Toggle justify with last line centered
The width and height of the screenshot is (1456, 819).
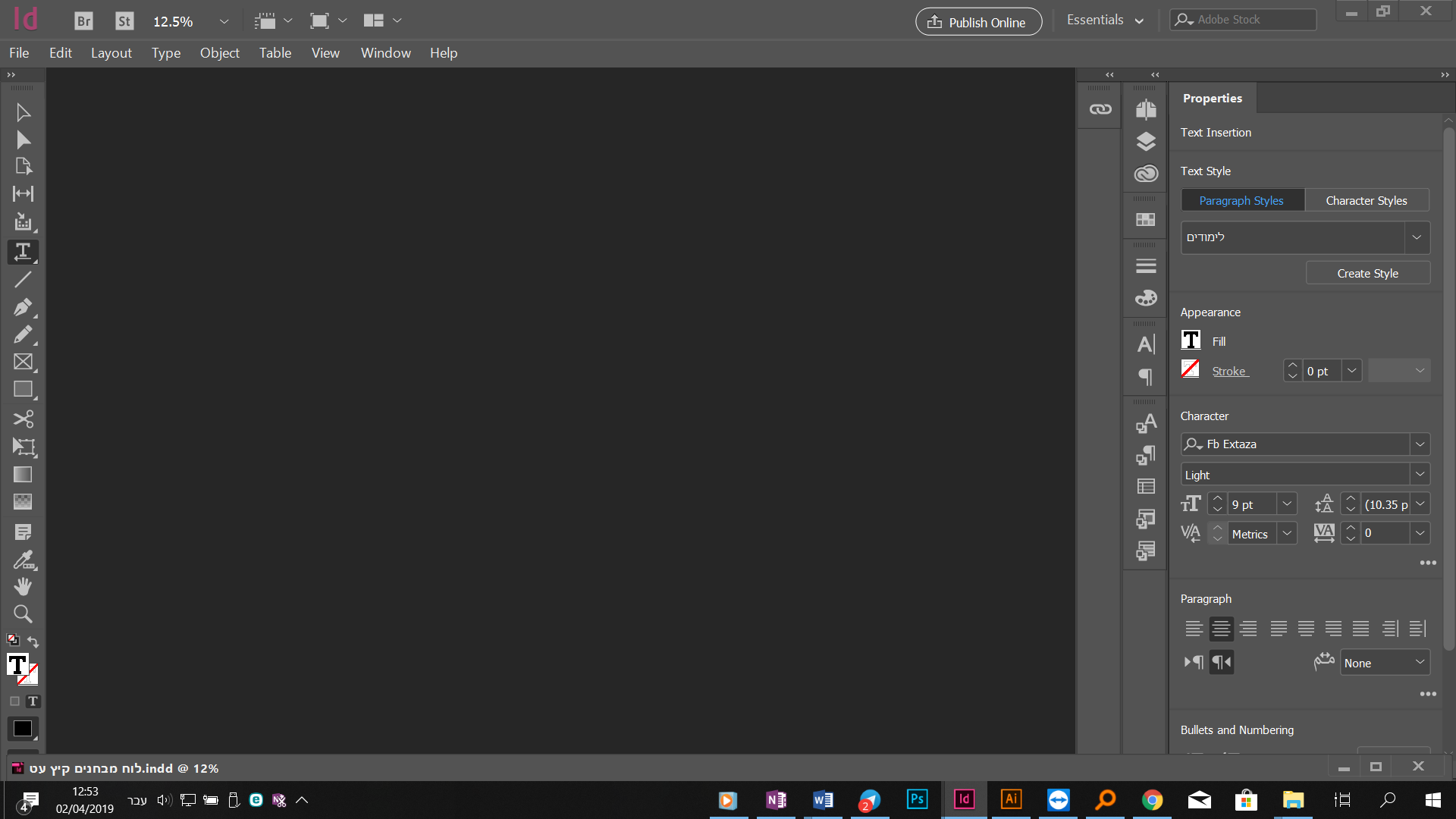pyautogui.click(x=1307, y=628)
